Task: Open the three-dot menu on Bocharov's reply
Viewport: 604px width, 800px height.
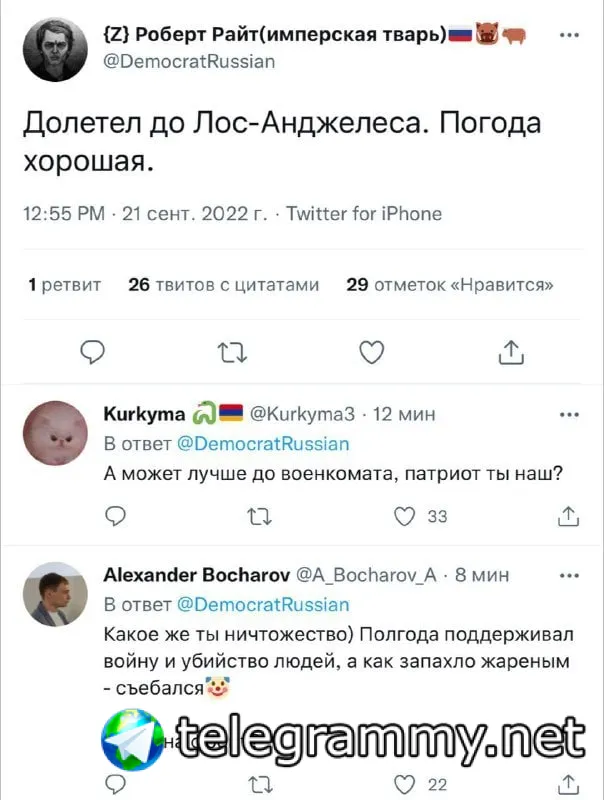Action: pos(569,576)
